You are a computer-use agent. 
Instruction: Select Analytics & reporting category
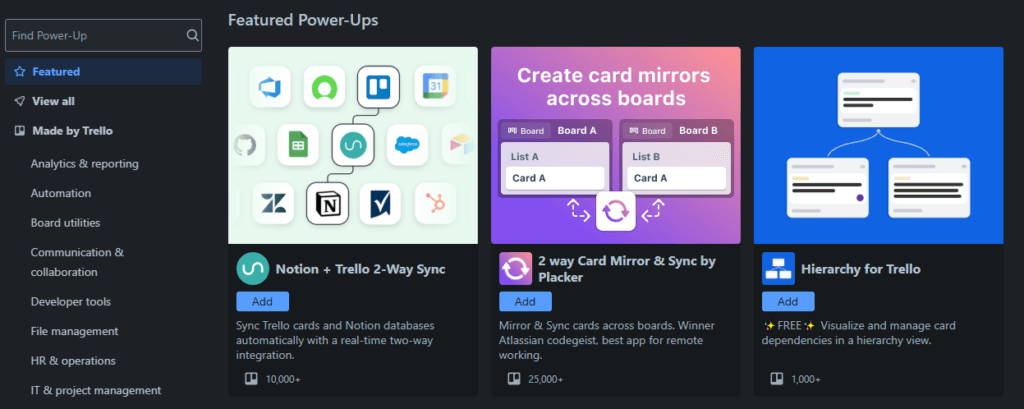84,163
